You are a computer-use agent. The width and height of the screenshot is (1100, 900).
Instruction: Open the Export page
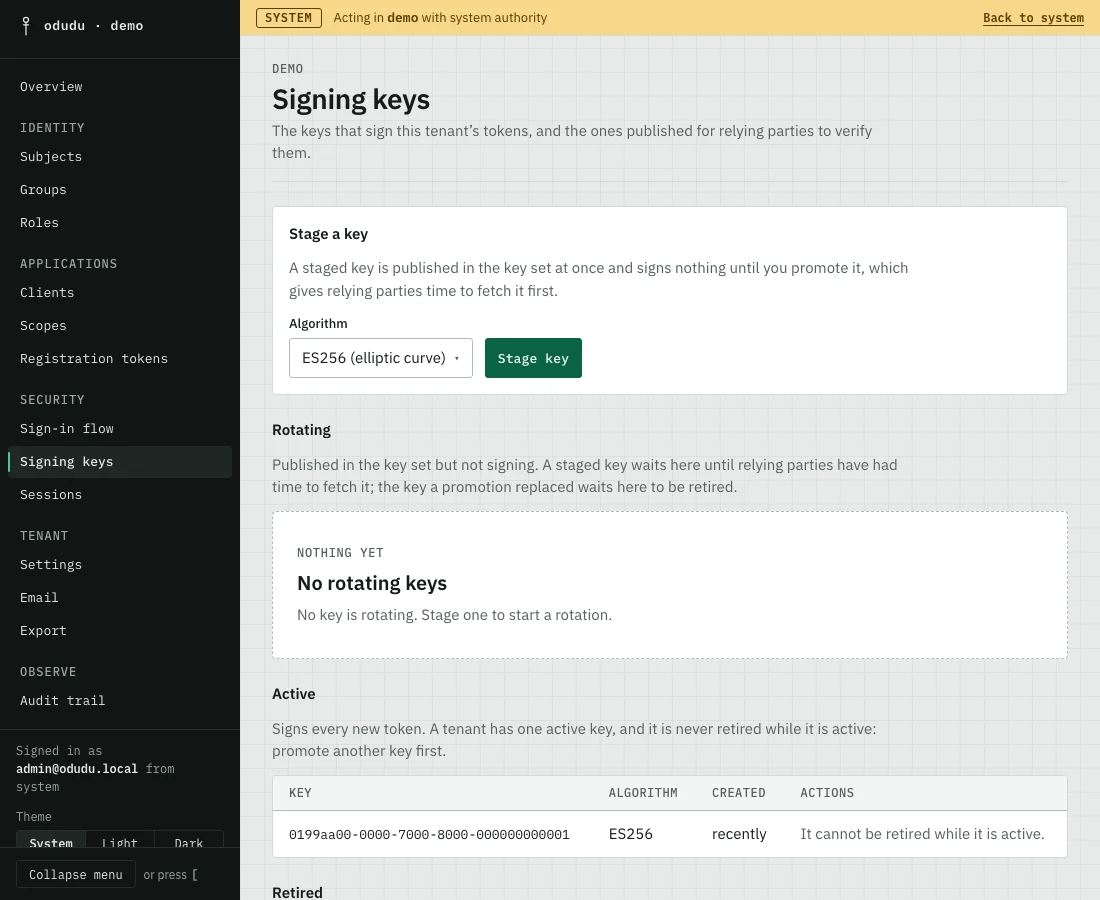[x=43, y=631]
